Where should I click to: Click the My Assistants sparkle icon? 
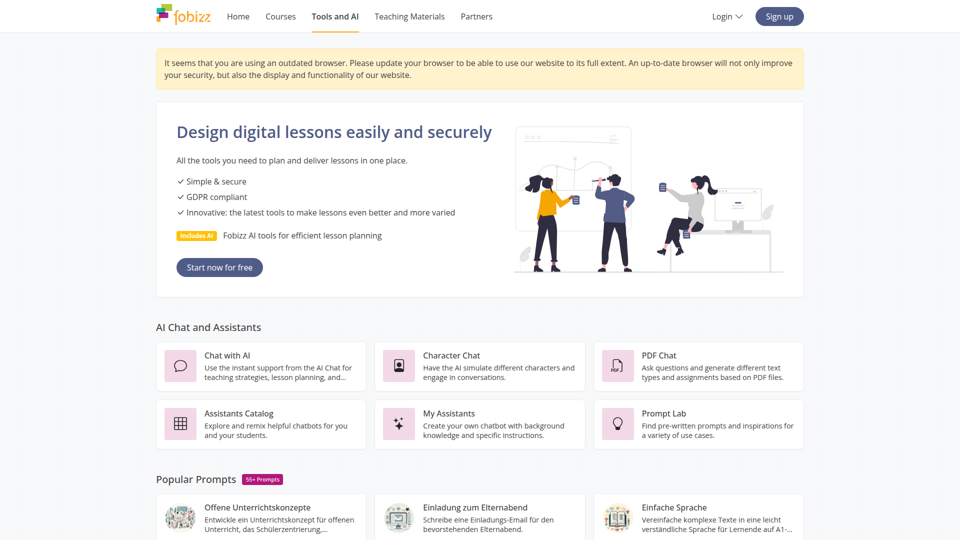pyautogui.click(x=399, y=424)
